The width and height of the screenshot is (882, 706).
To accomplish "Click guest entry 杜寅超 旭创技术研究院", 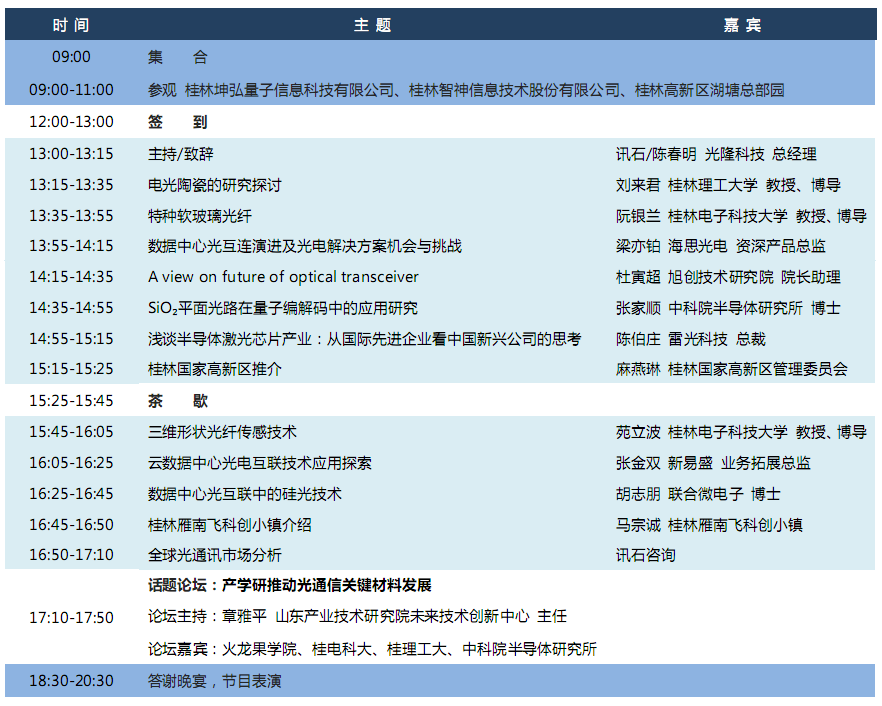I will pyautogui.click(x=728, y=277).
